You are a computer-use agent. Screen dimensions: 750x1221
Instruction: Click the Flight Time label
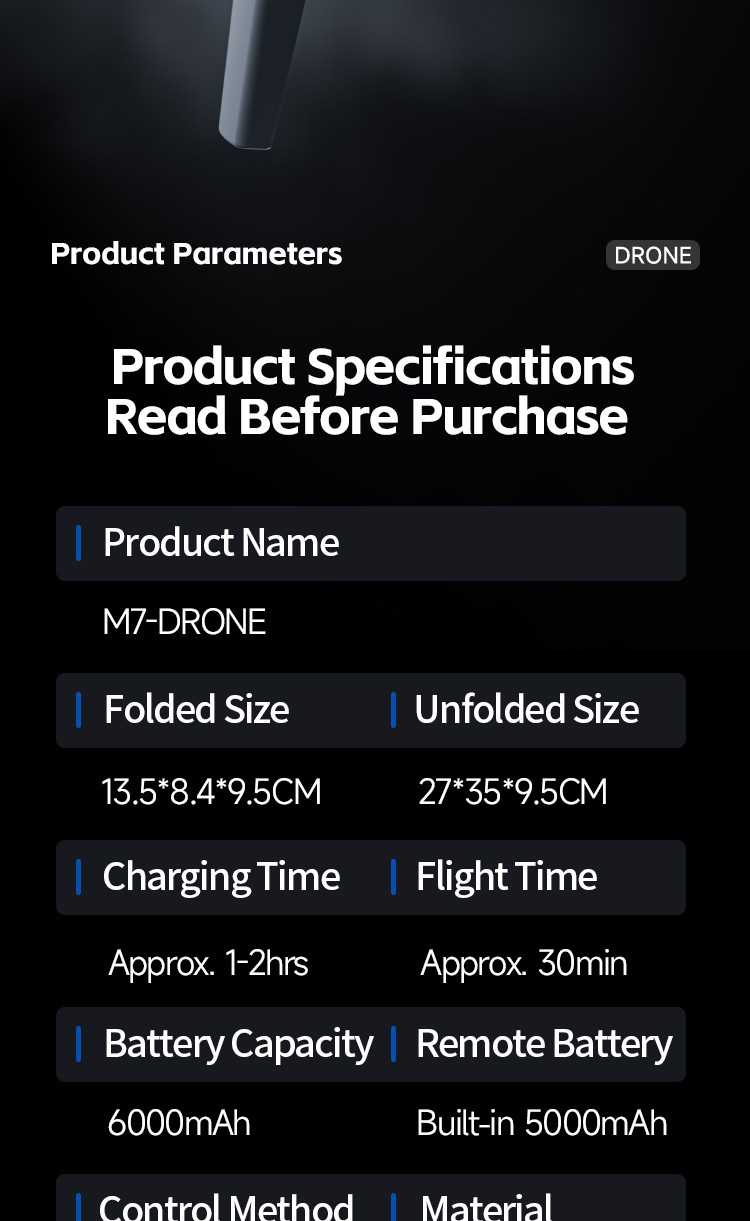[506, 877]
